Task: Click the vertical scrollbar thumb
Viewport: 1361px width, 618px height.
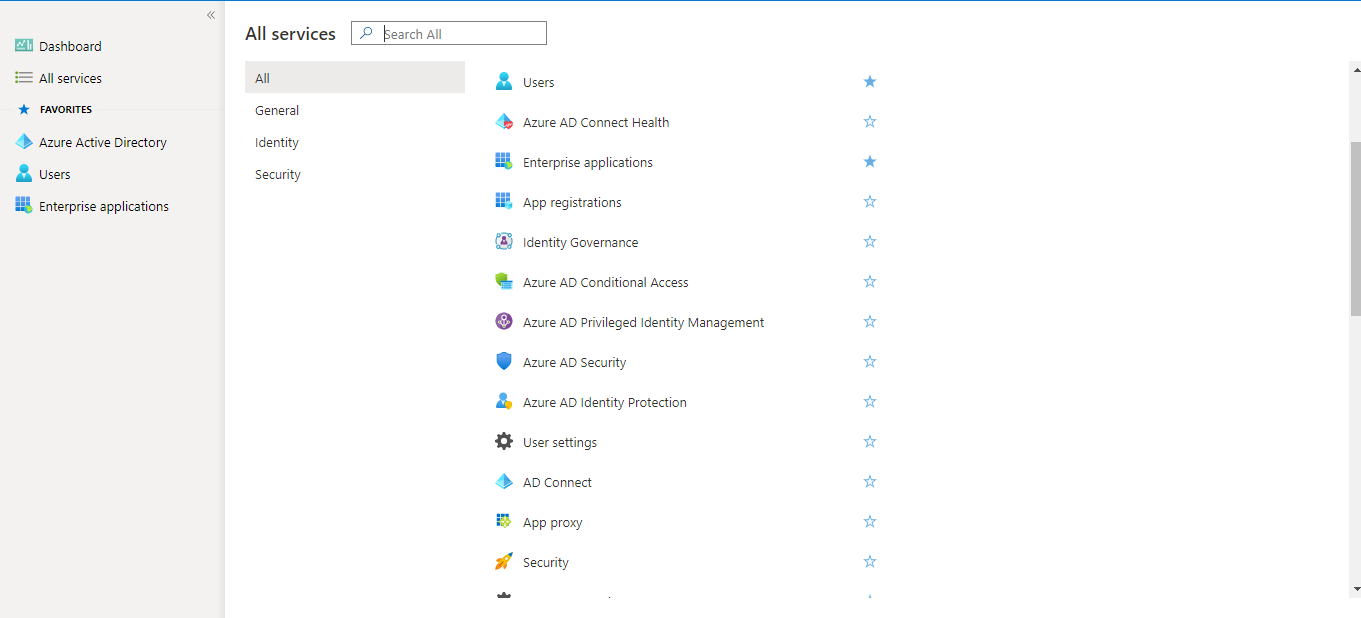Action: click(x=1355, y=229)
